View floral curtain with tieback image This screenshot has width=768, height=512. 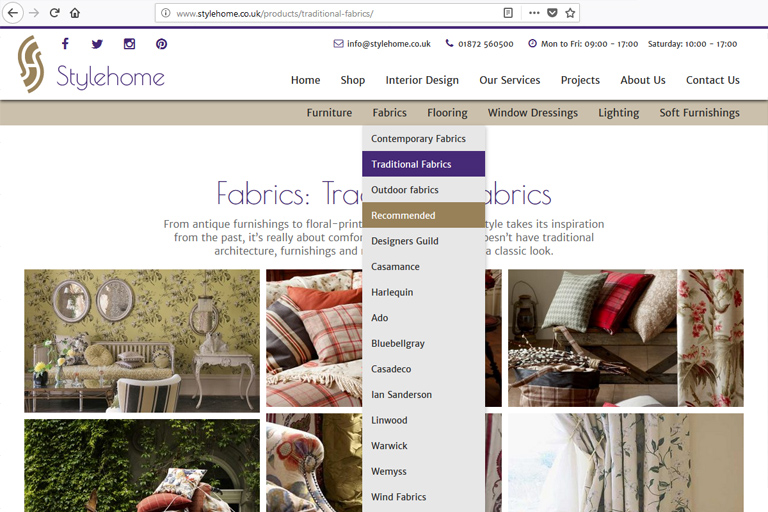click(625, 463)
